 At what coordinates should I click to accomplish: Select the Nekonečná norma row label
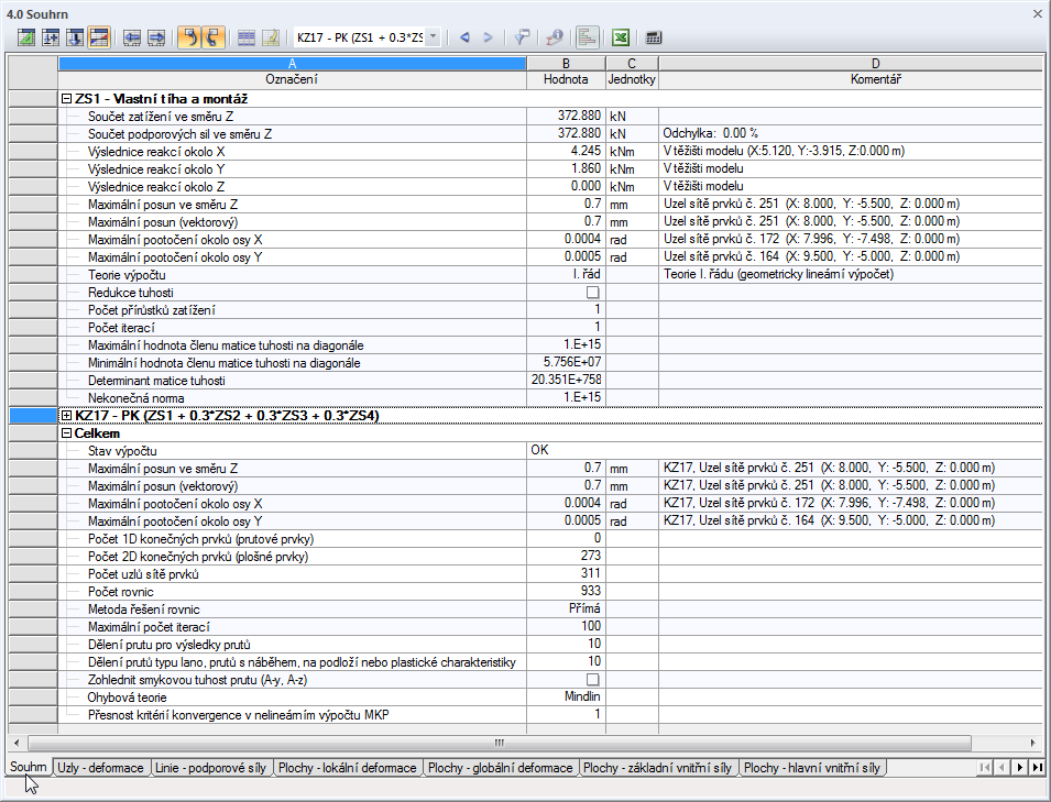136,398
